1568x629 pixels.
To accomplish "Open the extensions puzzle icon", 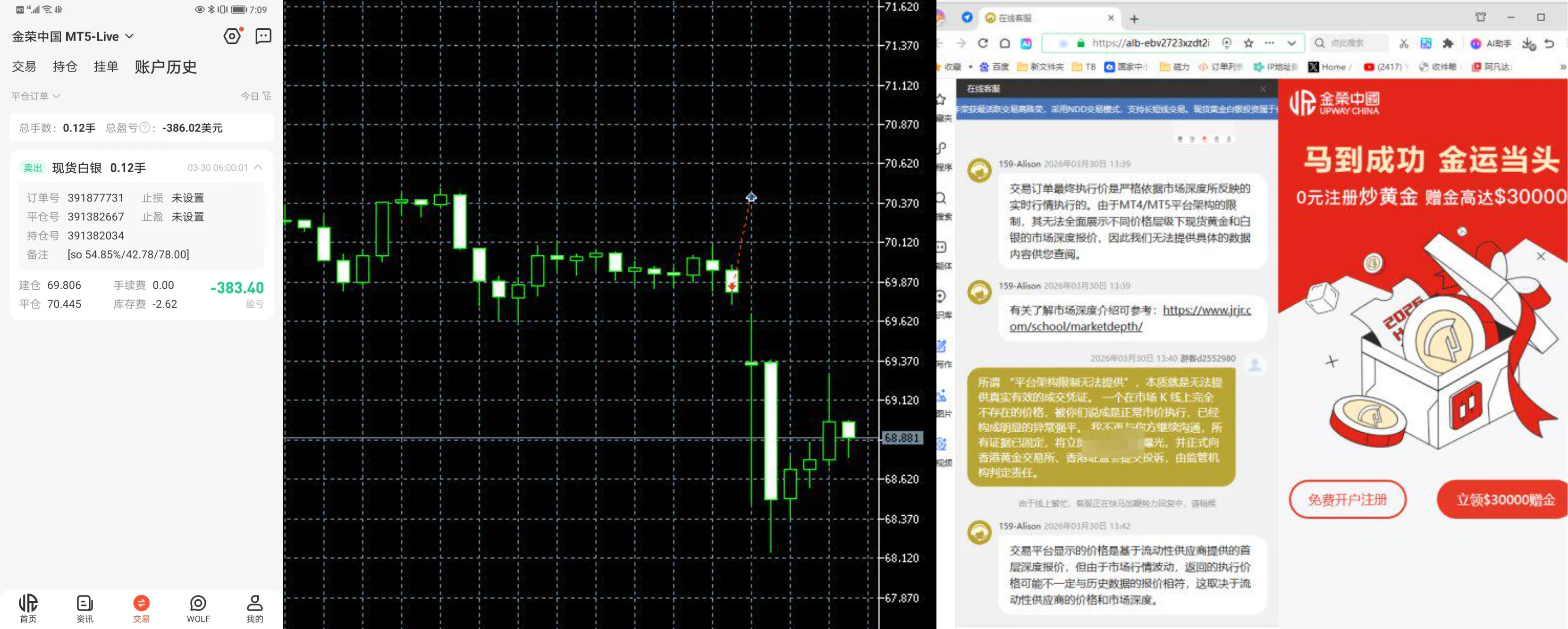I will click(1448, 43).
